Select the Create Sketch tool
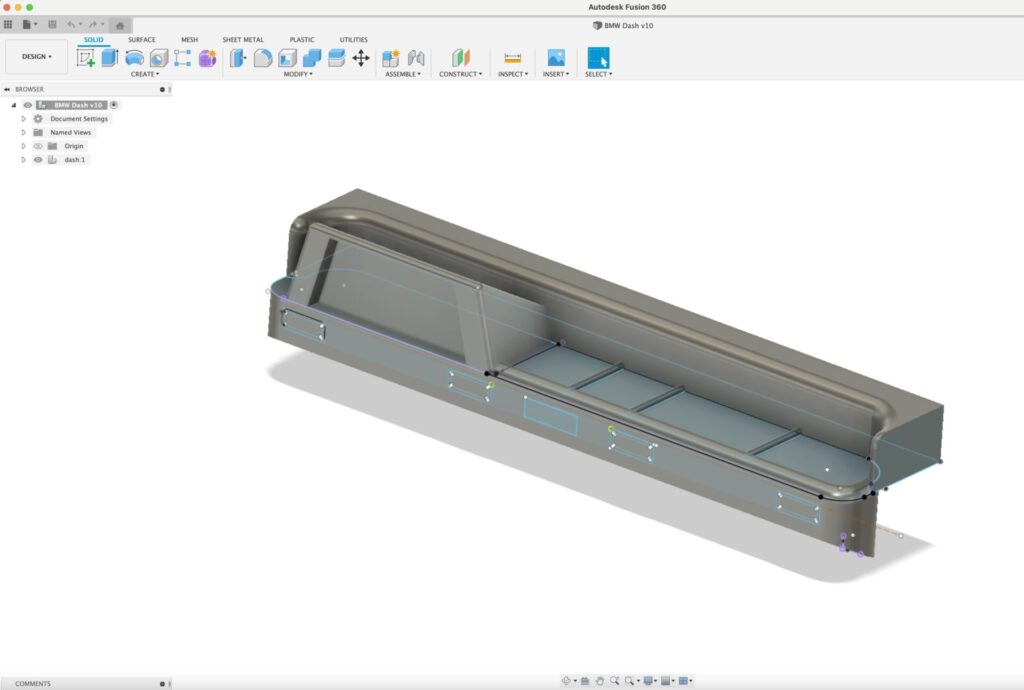This screenshot has height=690, width=1024. [85, 57]
